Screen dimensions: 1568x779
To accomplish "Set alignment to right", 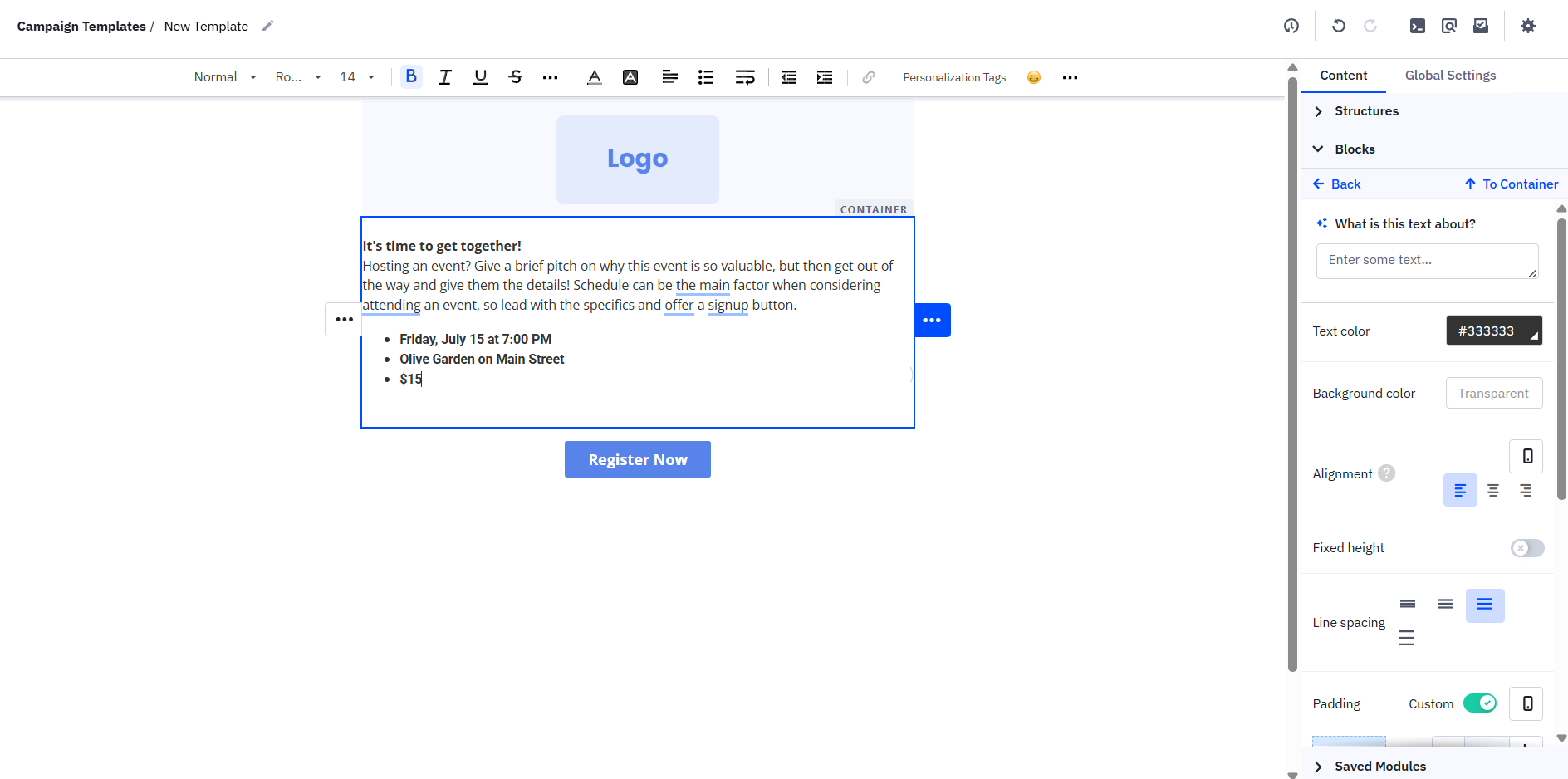I will click(1526, 490).
